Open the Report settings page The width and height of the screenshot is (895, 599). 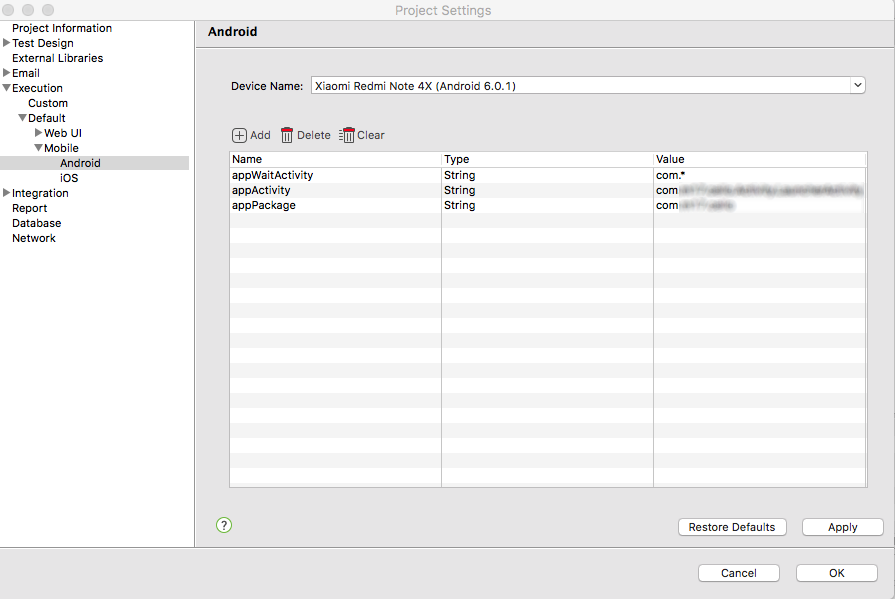click(x=30, y=208)
